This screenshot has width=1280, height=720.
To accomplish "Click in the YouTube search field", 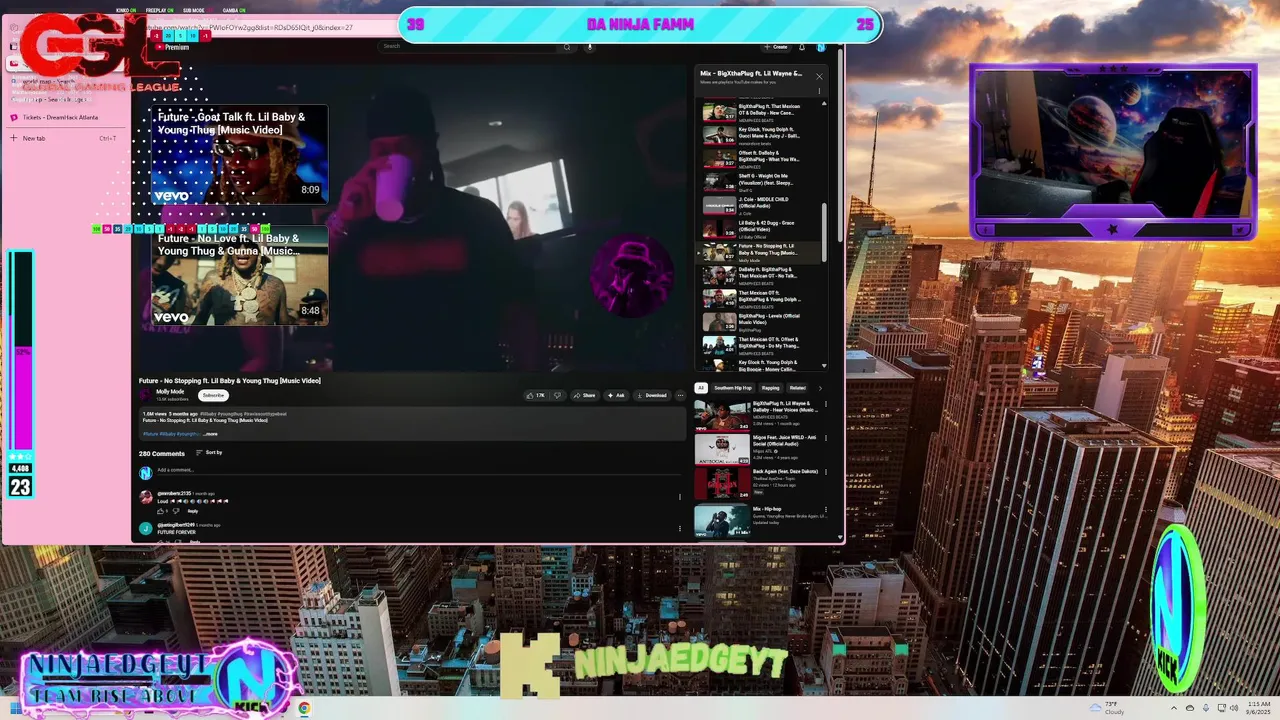I will click(x=468, y=47).
